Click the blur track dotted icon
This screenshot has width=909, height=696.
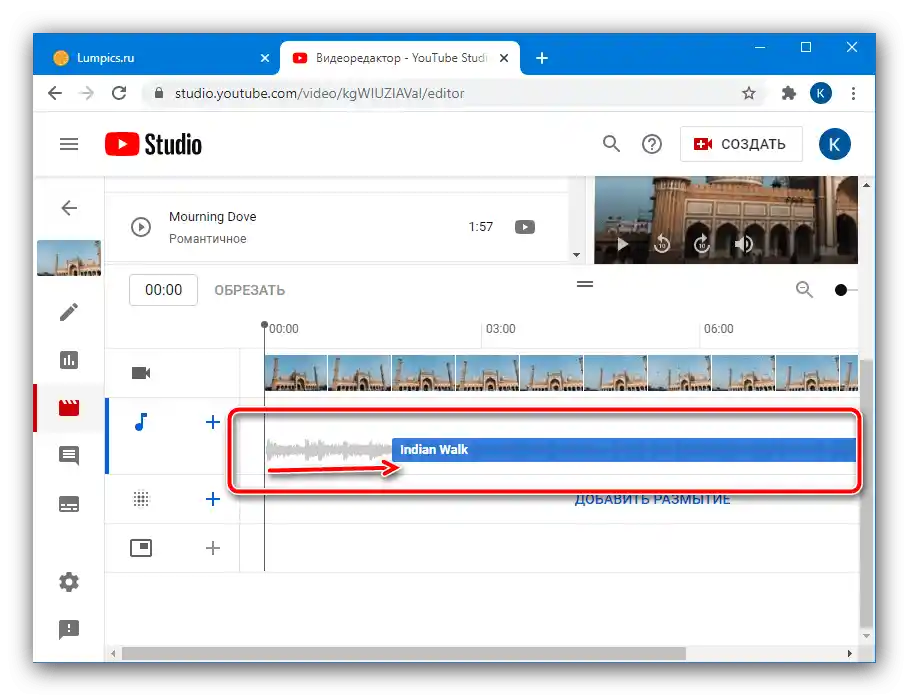point(141,499)
